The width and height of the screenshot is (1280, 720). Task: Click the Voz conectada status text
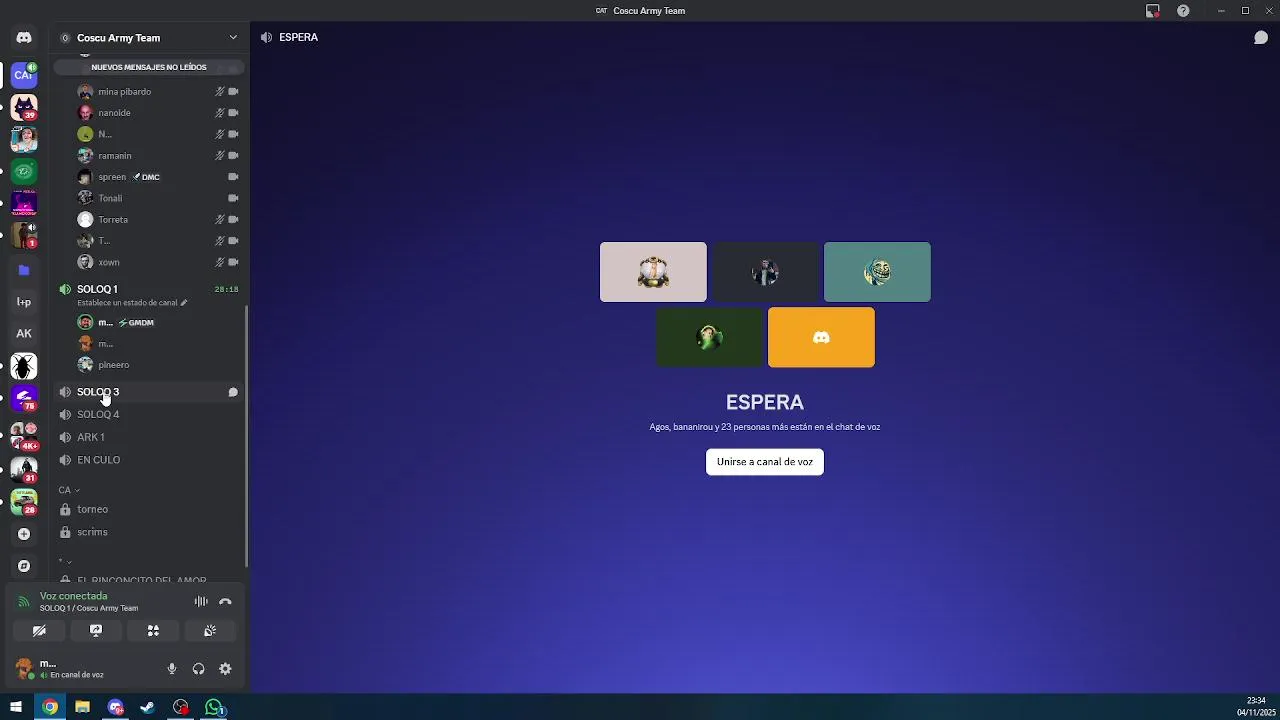(73, 596)
